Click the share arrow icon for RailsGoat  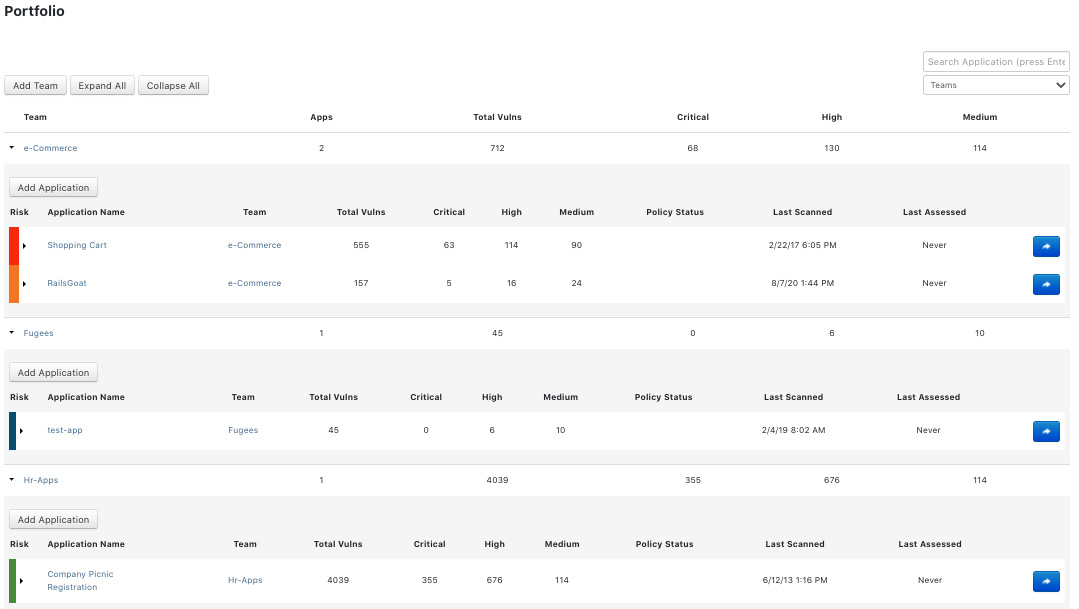[x=1045, y=284]
